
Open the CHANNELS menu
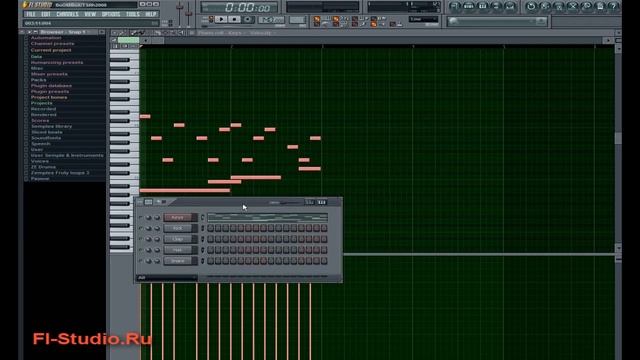pos(67,14)
